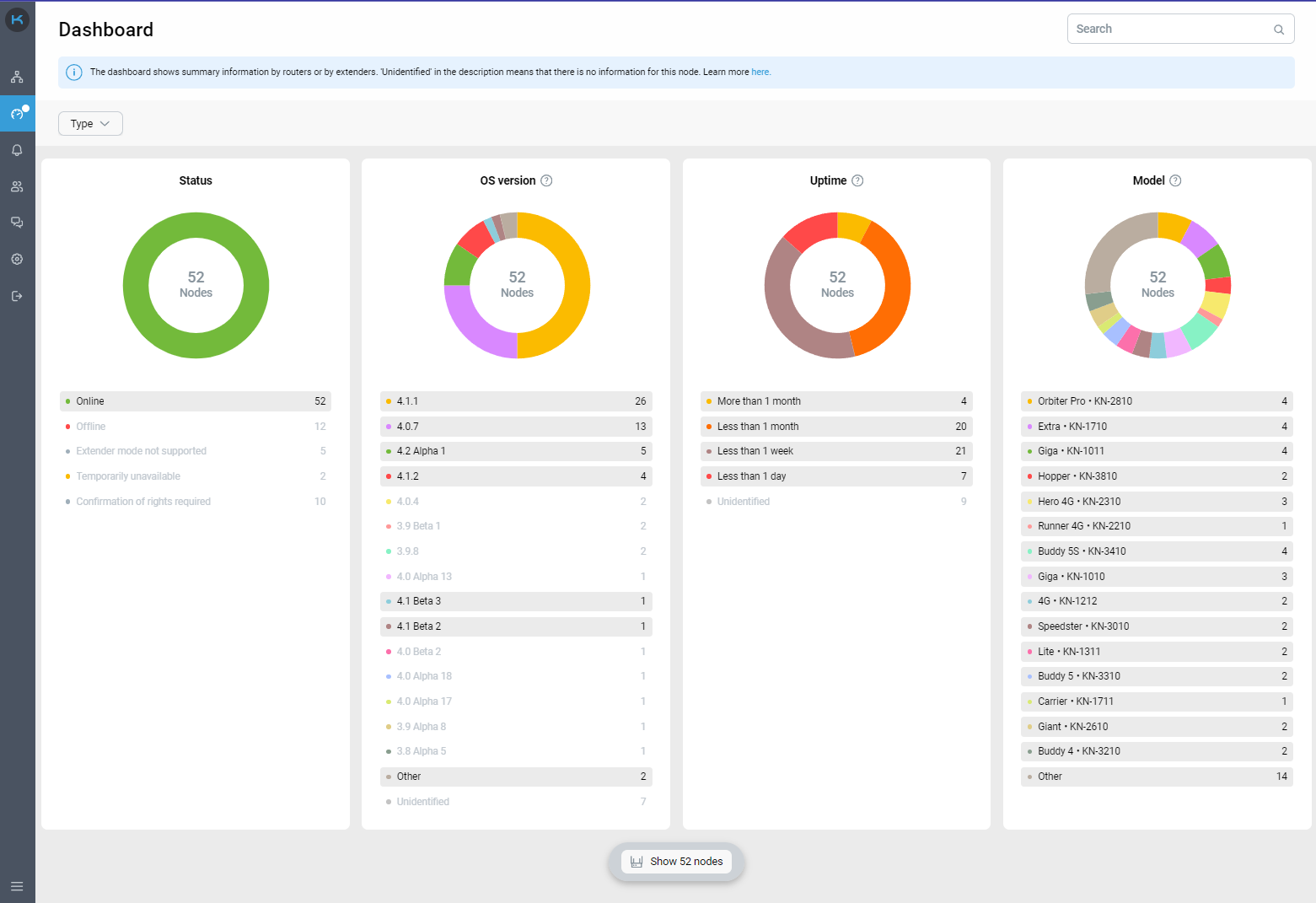
Task: Toggle the 4.1.1 OS version filter
Action: coord(516,400)
